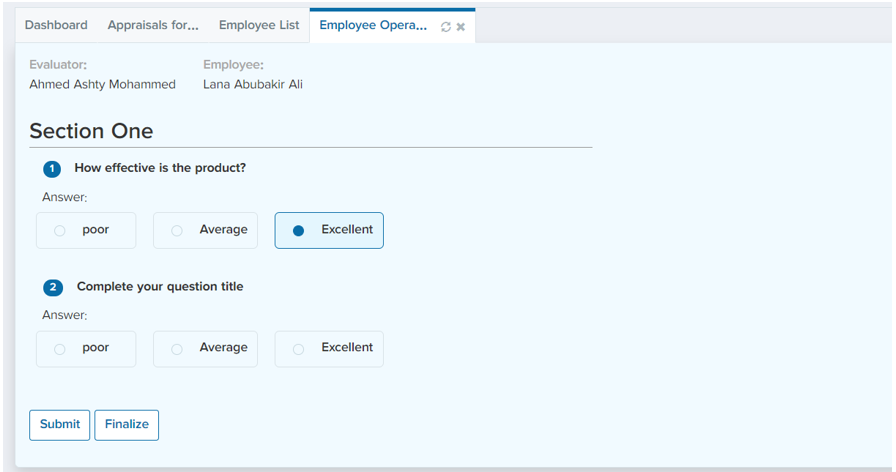Click the Employee Opera... tab label
The height and width of the screenshot is (472, 896).
(x=373, y=25)
